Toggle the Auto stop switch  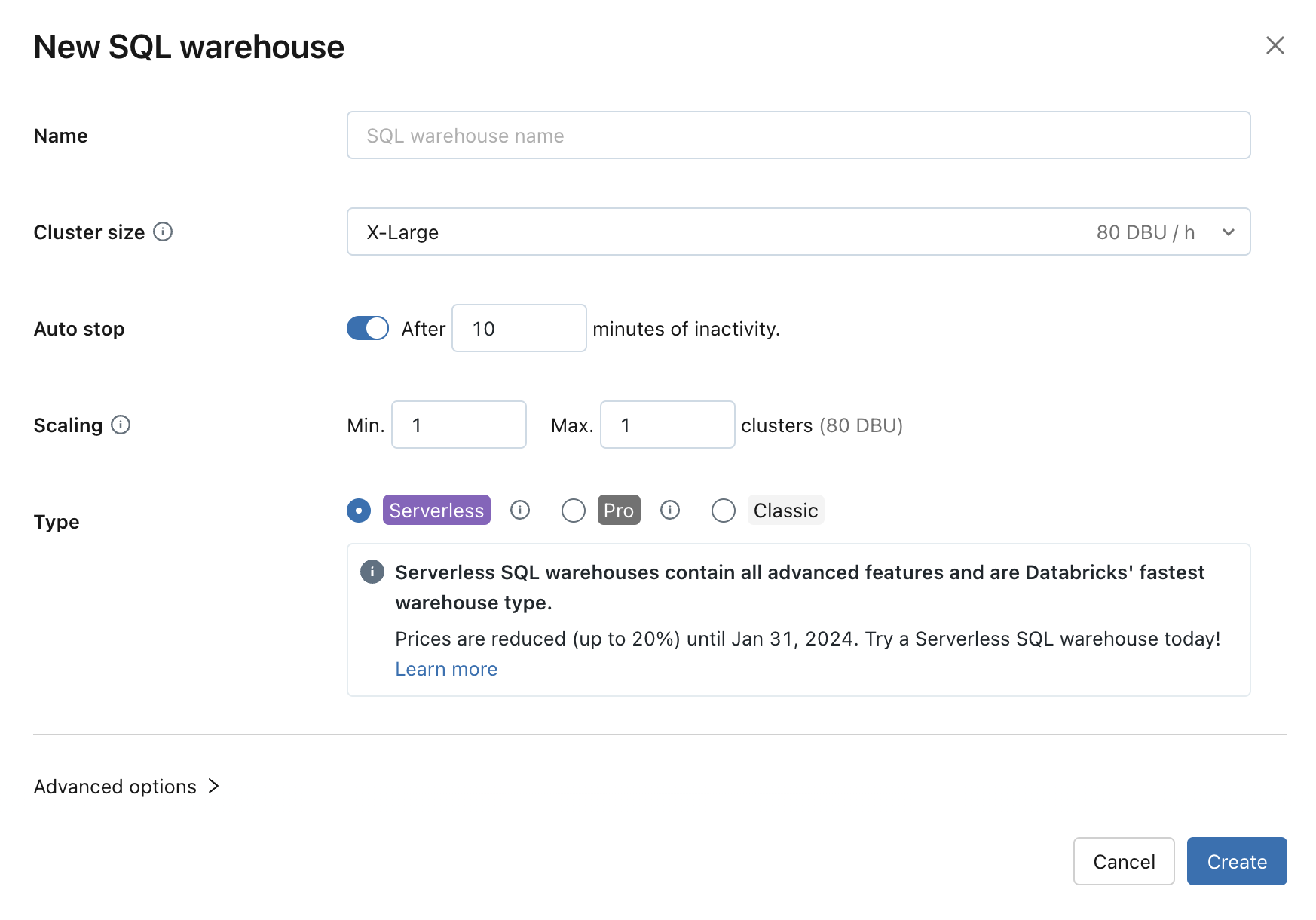pyautogui.click(x=368, y=328)
